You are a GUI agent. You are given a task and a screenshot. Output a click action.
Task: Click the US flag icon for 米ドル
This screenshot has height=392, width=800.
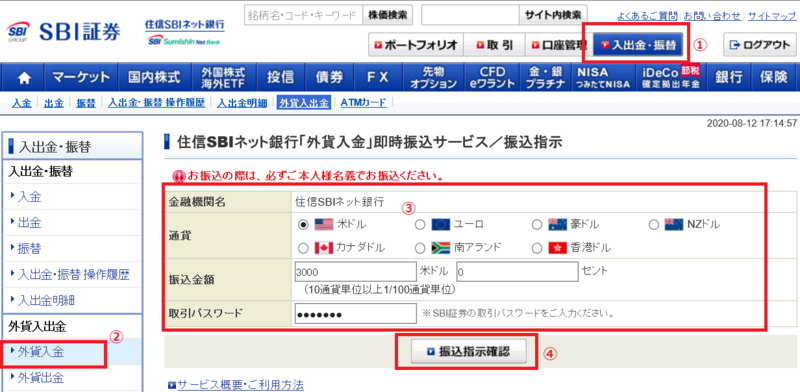pyautogui.click(x=323, y=224)
